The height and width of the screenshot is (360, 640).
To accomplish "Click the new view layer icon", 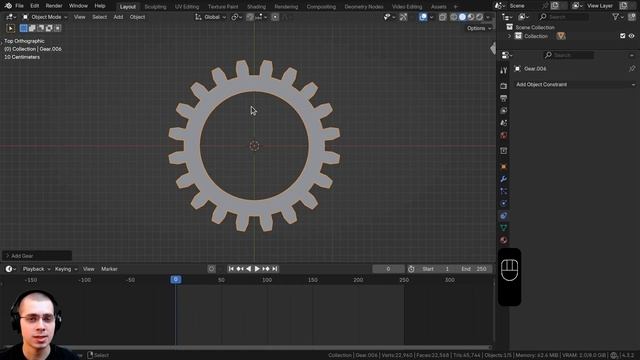I will [x=624, y=6].
